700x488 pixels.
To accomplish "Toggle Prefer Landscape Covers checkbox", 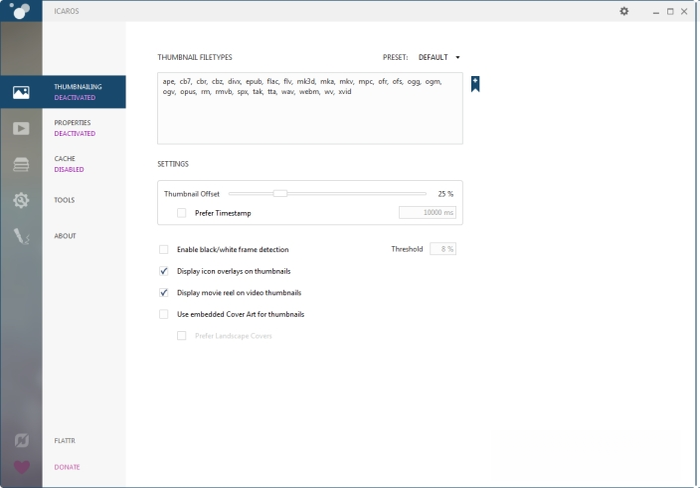I will pyautogui.click(x=181, y=336).
